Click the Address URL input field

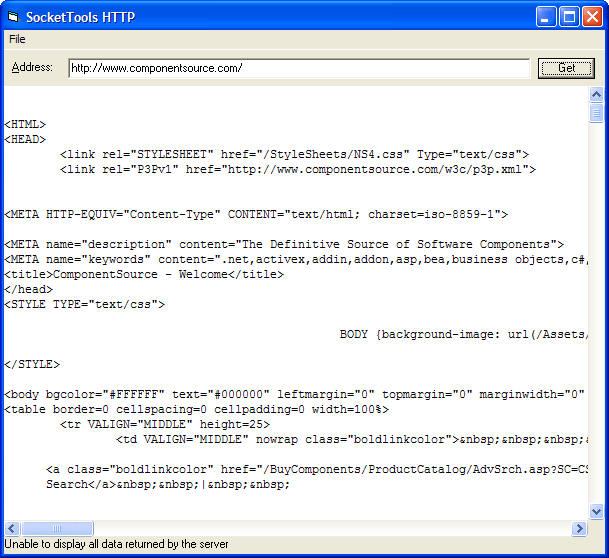(298, 68)
